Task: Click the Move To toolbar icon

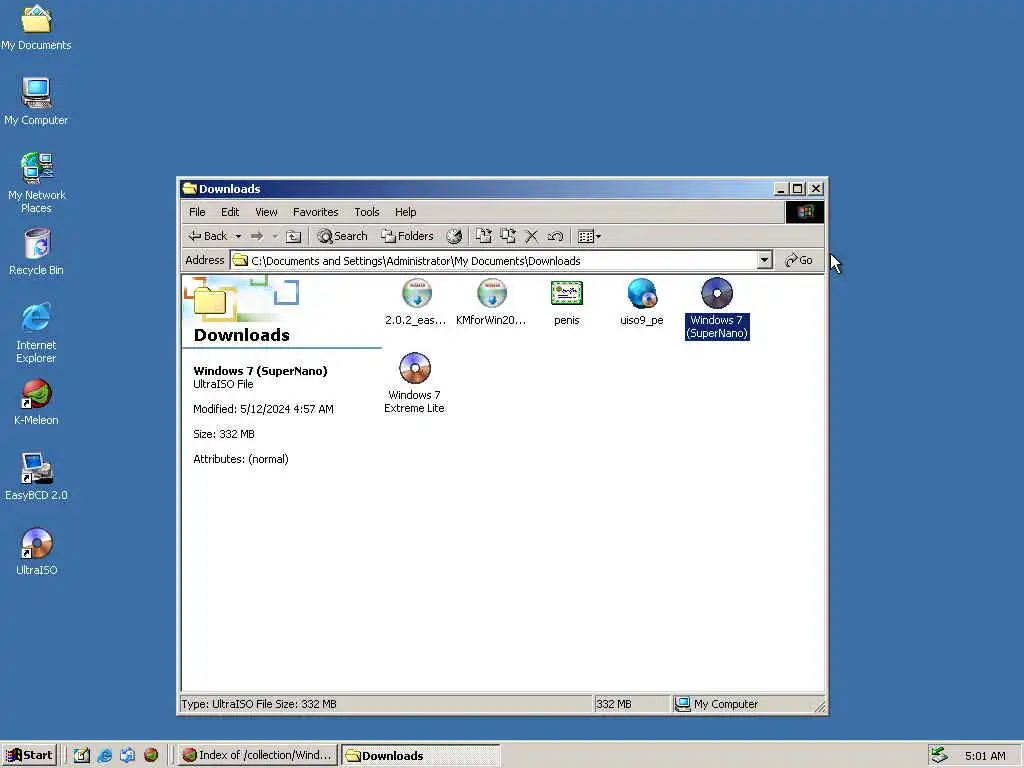Action: [483, 236]
